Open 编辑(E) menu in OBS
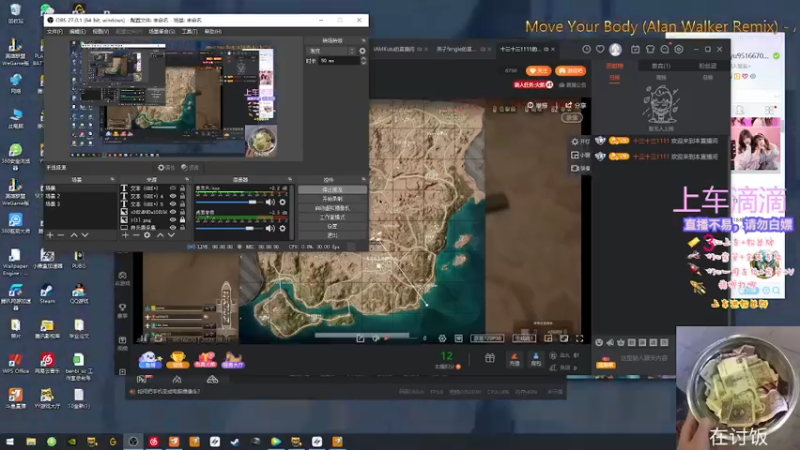Viewport: 800px width, 450px height. pos(78,32)
